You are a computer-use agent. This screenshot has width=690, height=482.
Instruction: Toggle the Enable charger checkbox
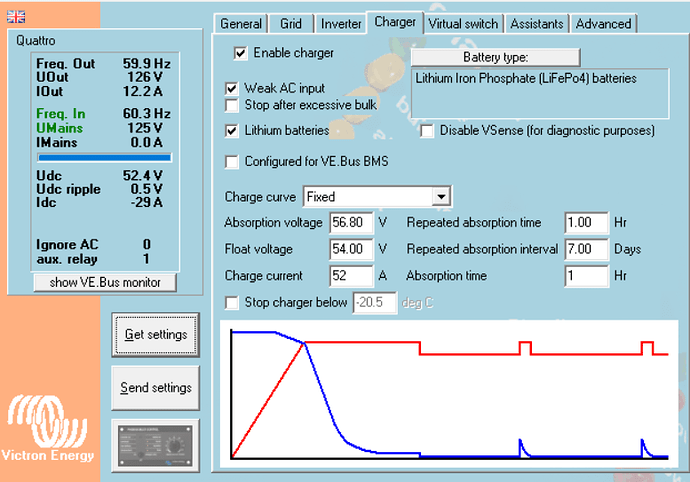(240, 53)
